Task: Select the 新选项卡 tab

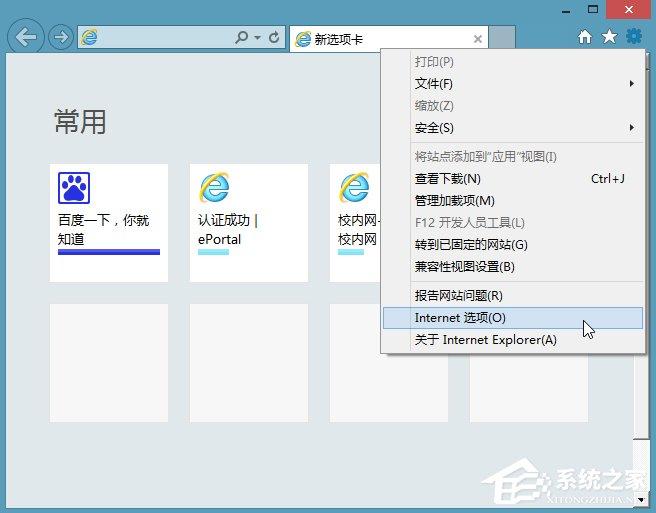Action: (x=389, y=39)
